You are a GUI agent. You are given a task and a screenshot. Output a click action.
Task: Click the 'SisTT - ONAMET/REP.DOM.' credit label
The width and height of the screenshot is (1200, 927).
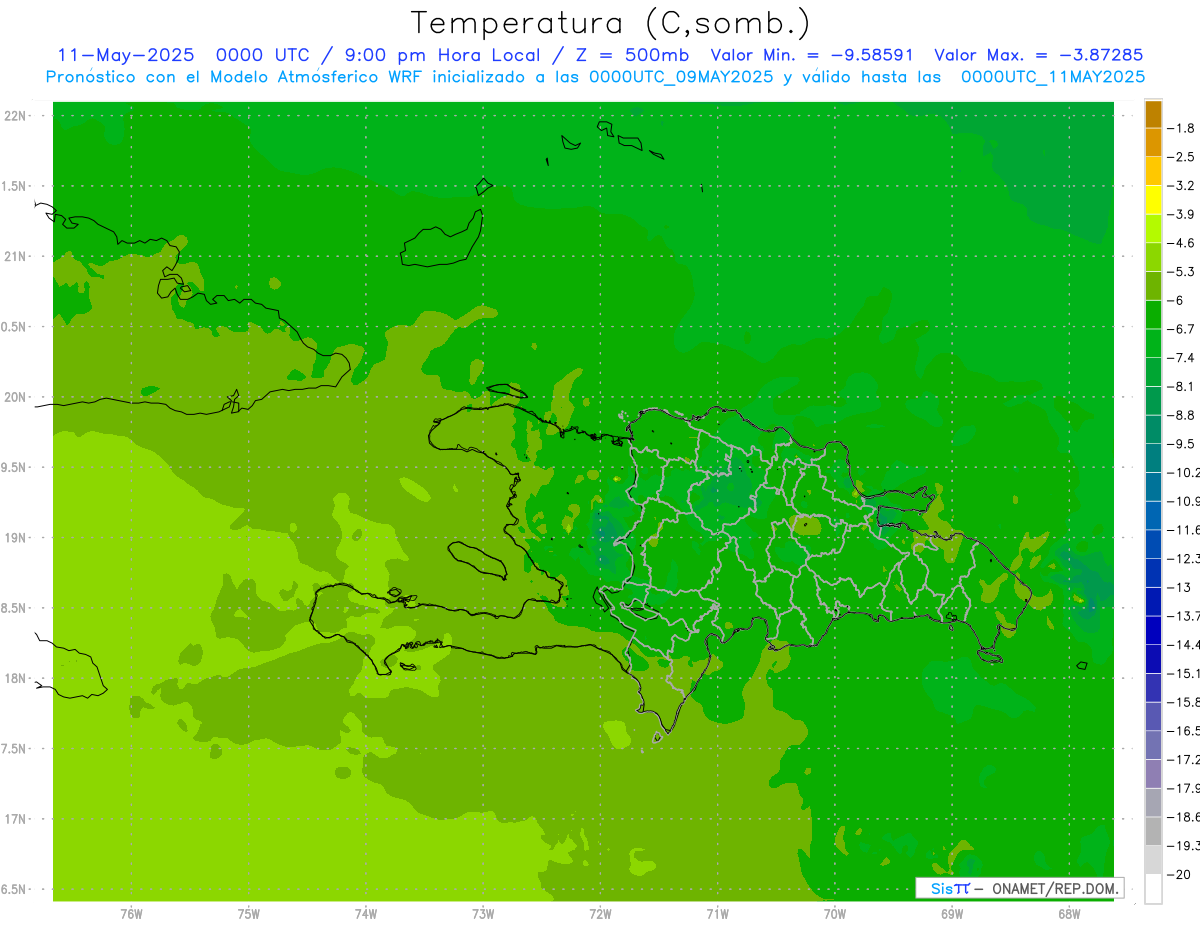click(1020, 888)
